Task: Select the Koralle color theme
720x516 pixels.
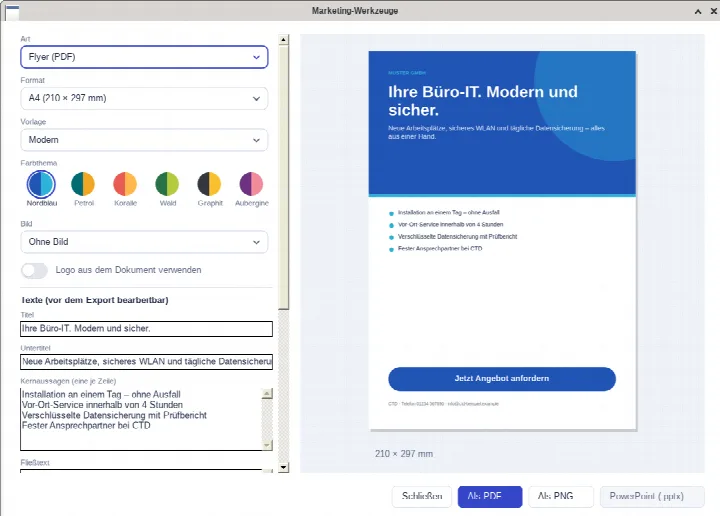Action: pyautogui.click(x=125, y=184)
